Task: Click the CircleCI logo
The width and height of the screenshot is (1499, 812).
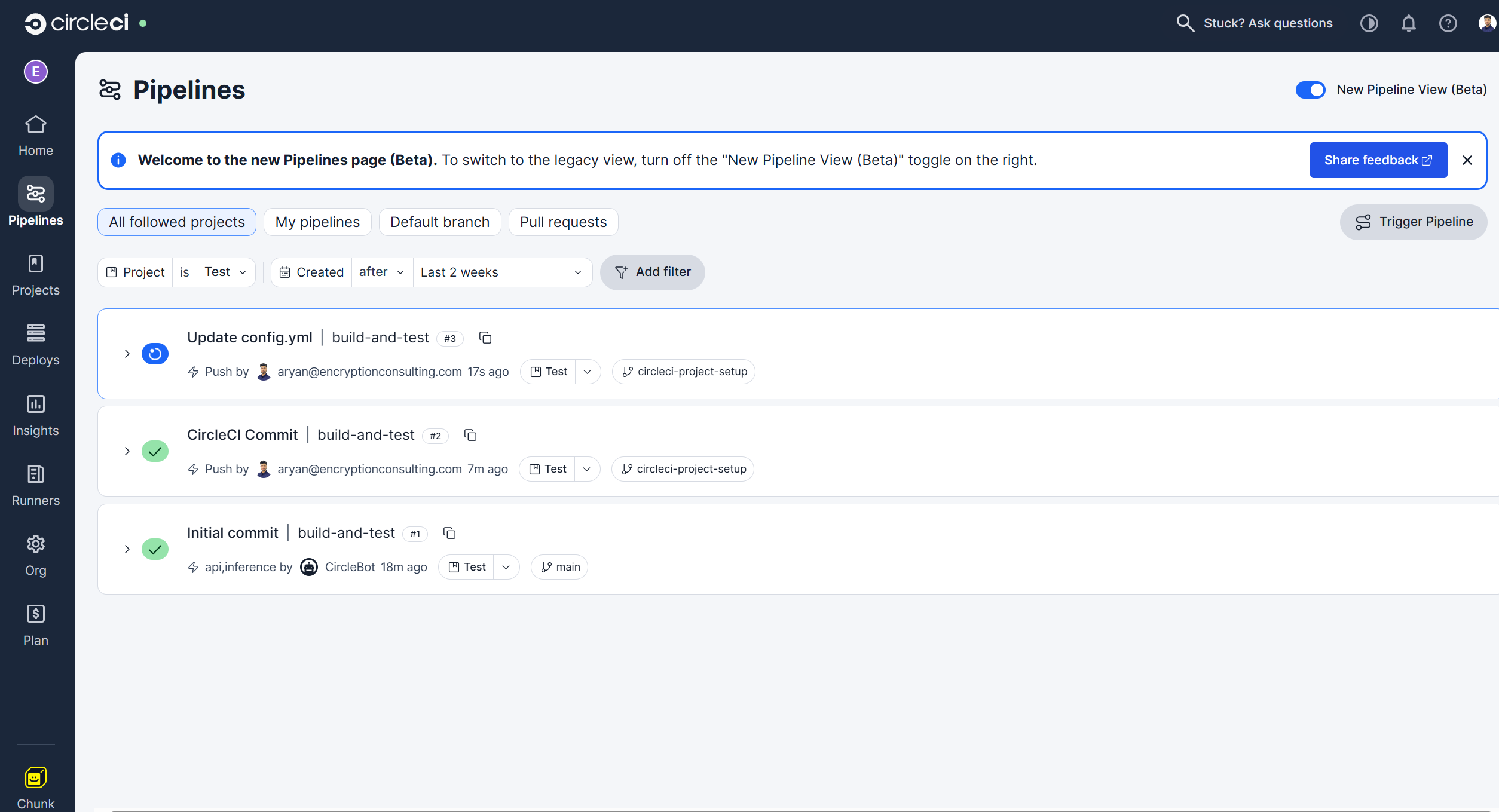Action: pyautogui.click(x=77, y=23)
